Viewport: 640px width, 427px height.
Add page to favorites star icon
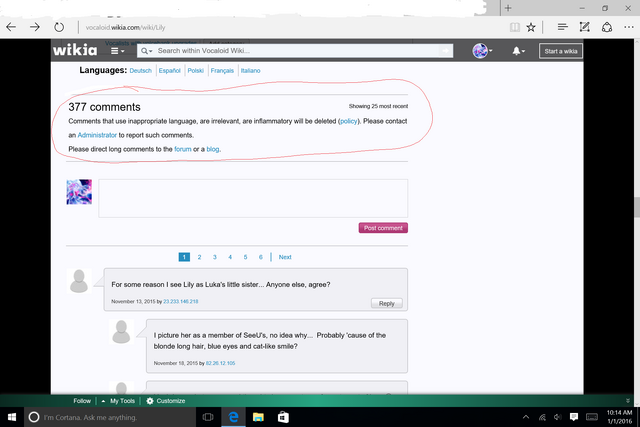[531, 27]
